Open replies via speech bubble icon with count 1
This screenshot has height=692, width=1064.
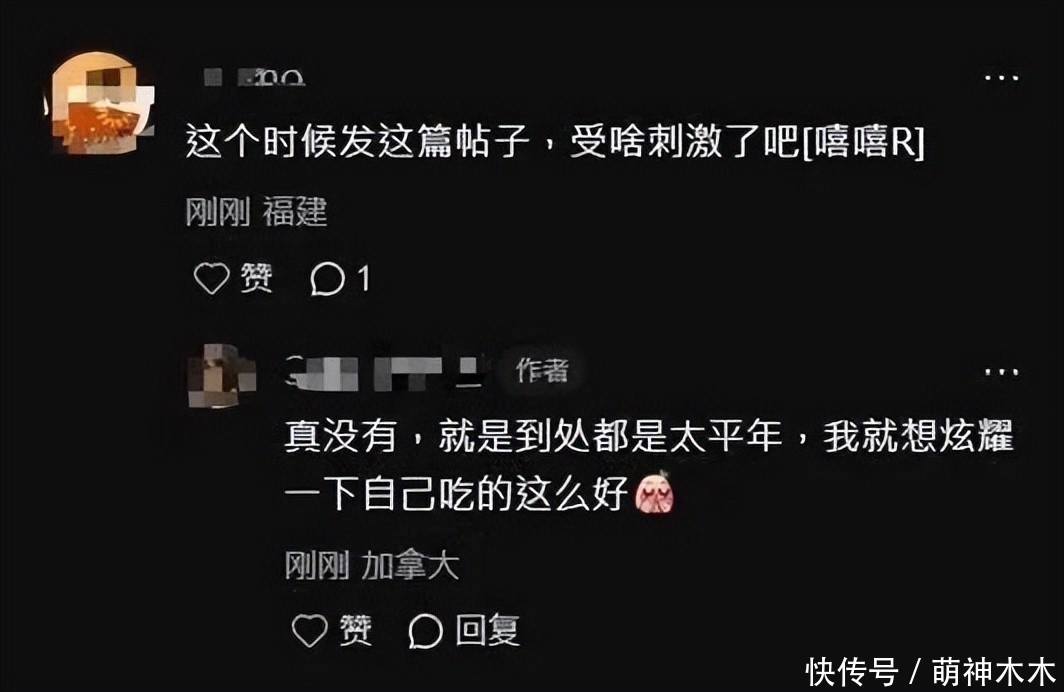point(327,279)
